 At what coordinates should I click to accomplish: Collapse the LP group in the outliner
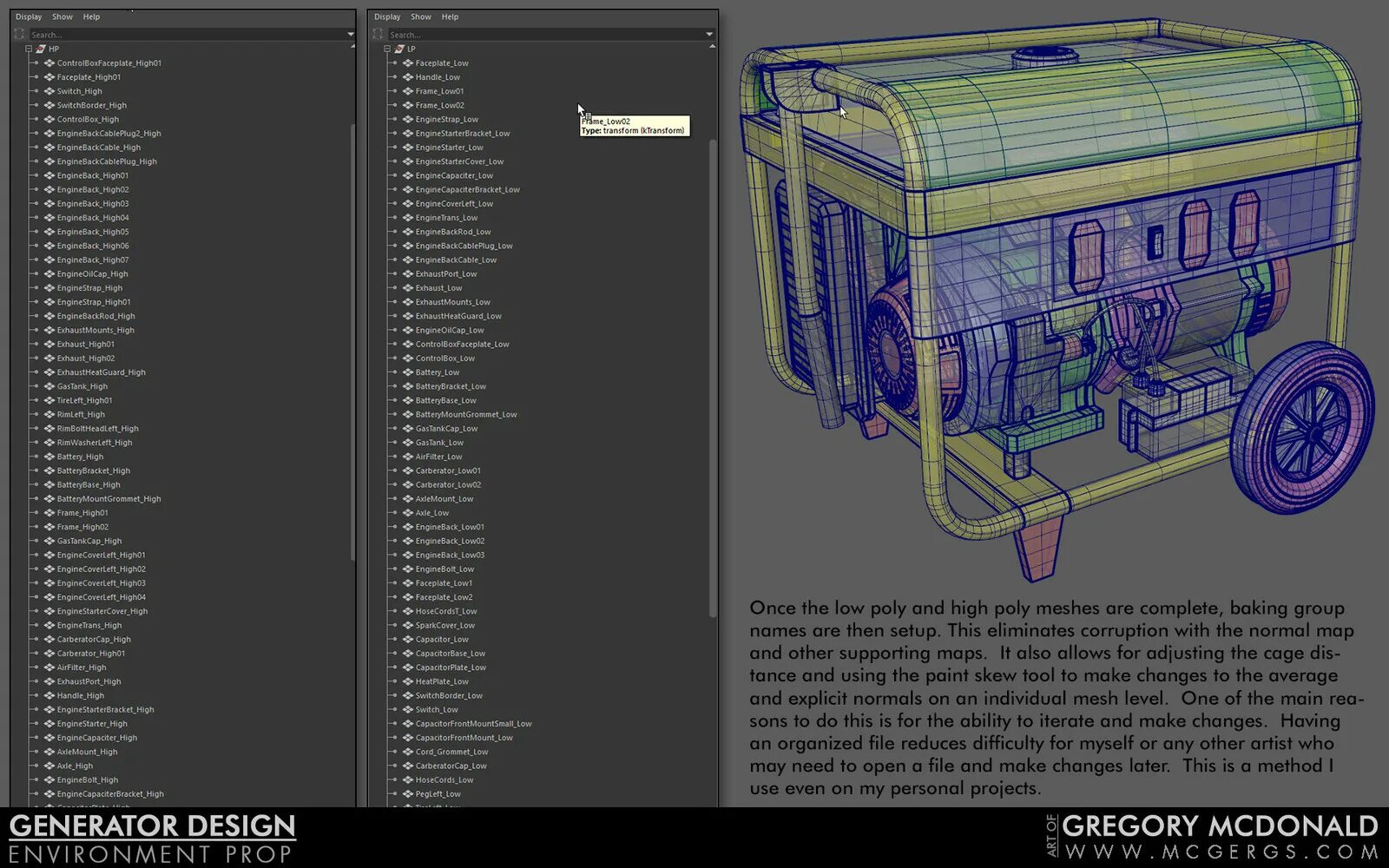pos(387,49)
